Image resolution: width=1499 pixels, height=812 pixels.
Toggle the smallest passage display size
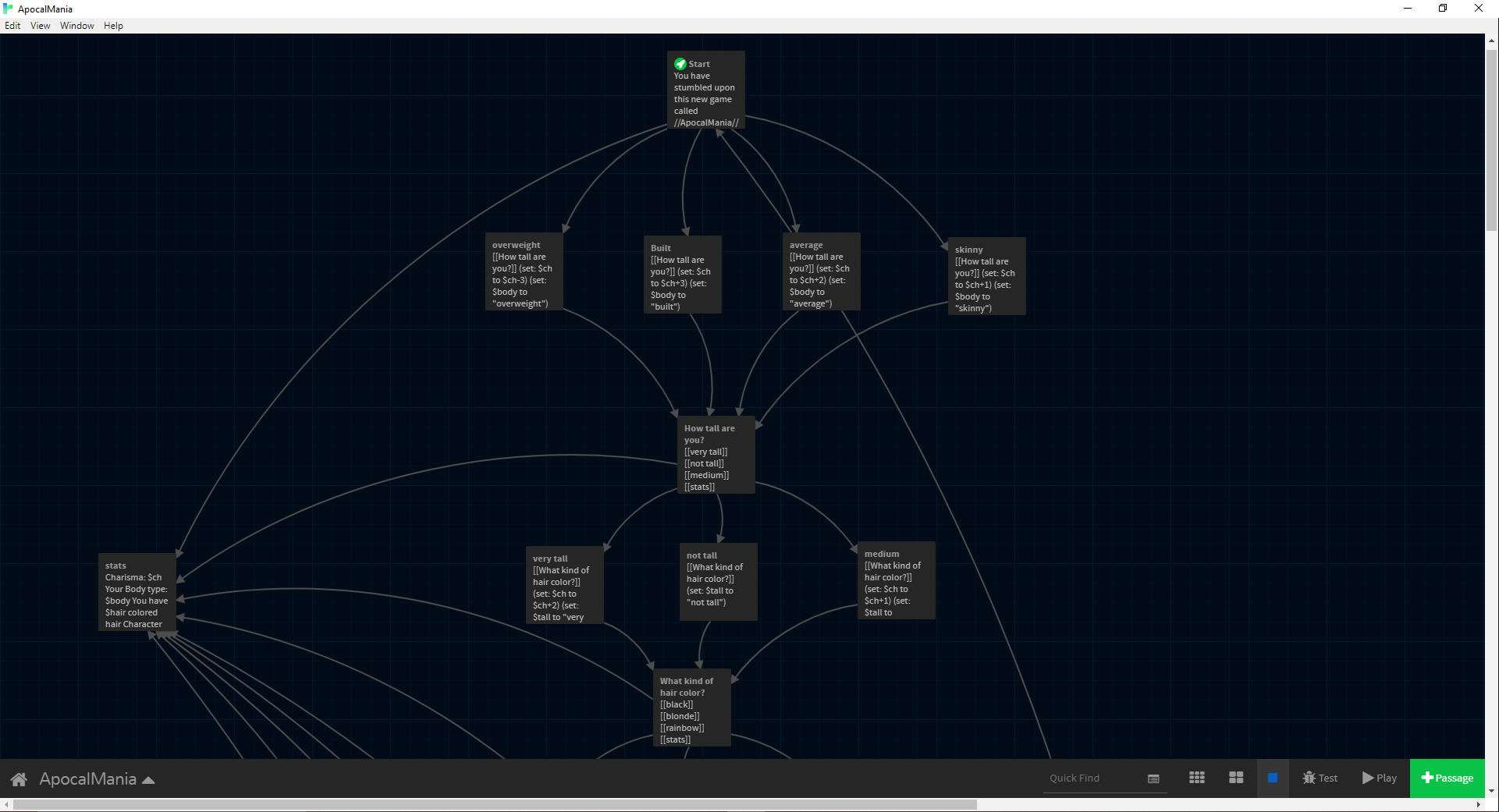coord(1197,778)
